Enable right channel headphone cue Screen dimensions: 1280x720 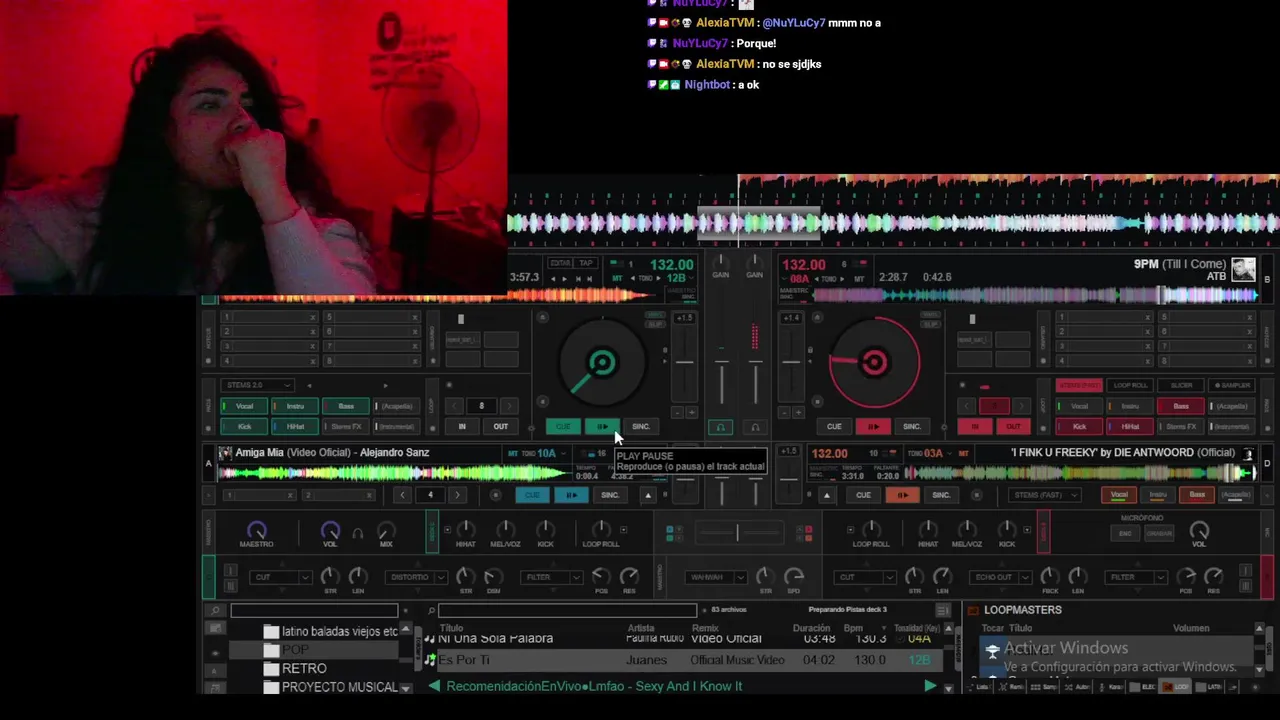pyautogui.click(x=755, y=427)
